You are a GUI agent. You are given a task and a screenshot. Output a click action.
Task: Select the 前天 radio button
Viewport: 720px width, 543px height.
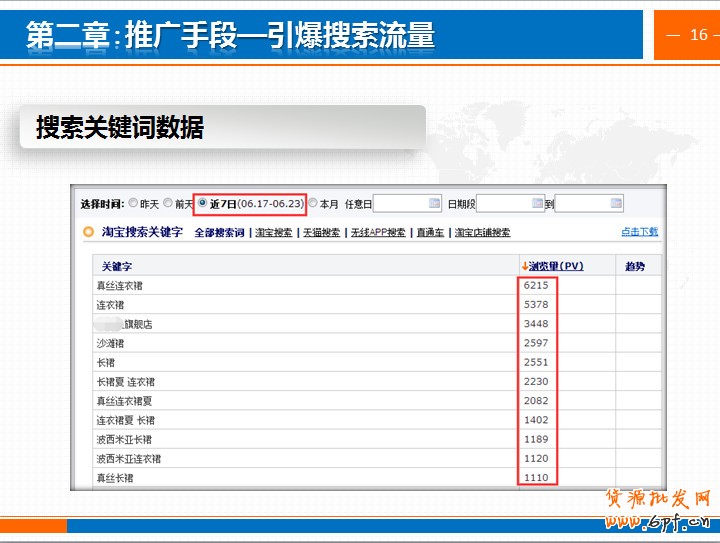pyautogui.click(x=168, y=203)
